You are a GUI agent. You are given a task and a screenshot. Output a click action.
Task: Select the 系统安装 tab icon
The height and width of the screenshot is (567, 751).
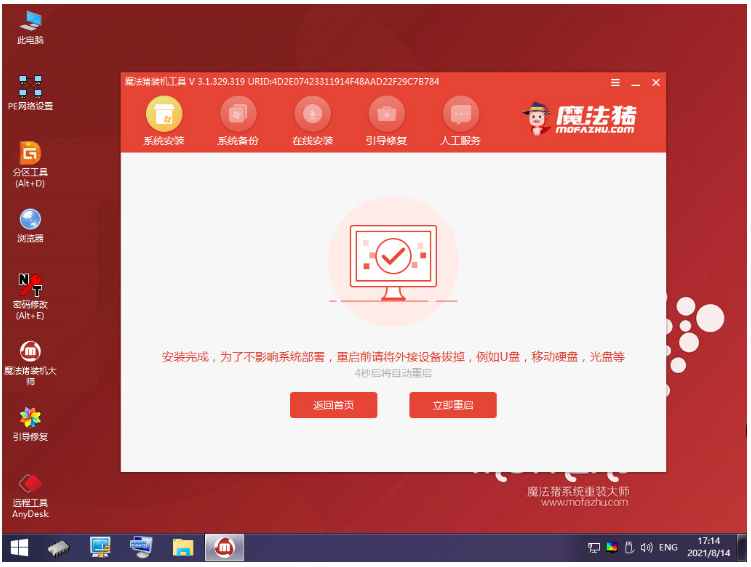click(x=164, y=115)
